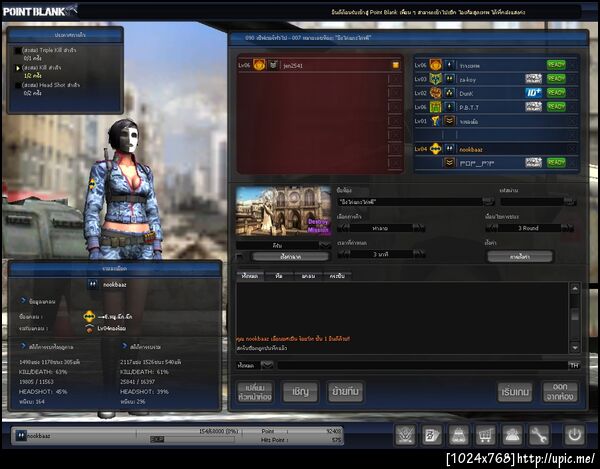The width and height of the screenshot is (600, 469).
Task: Open the chat channel dropdown arrow
Action: (x=267, y=365)
